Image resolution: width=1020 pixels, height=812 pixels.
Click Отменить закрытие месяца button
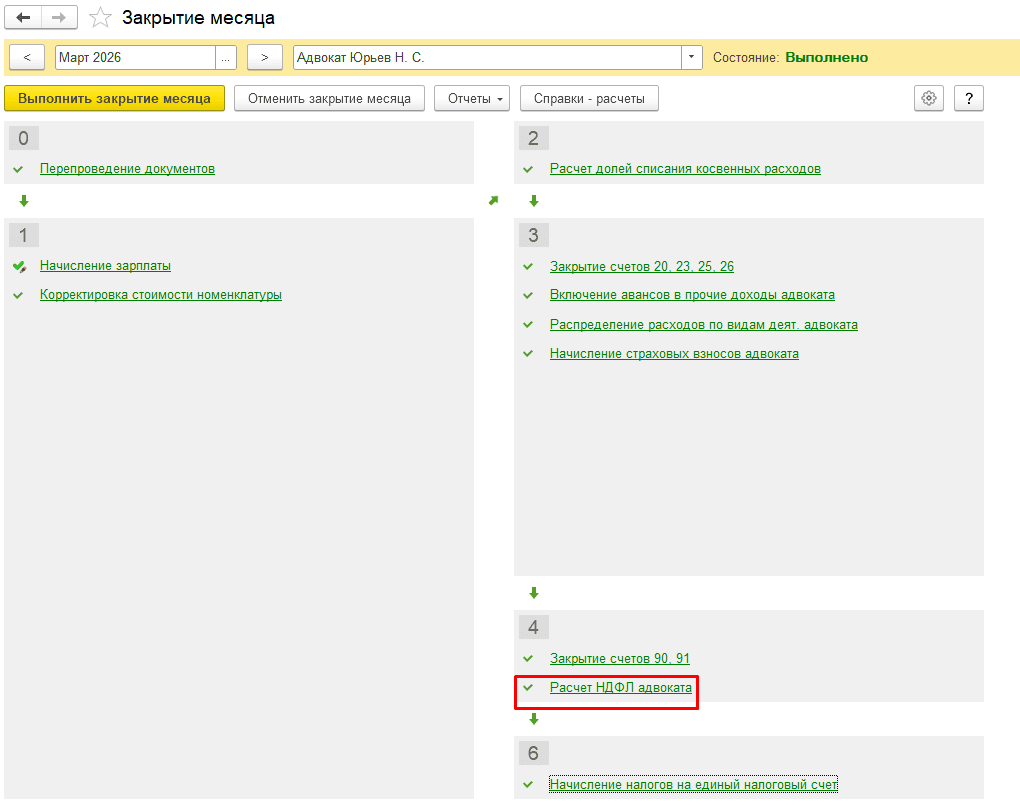[x=329, y=98]
